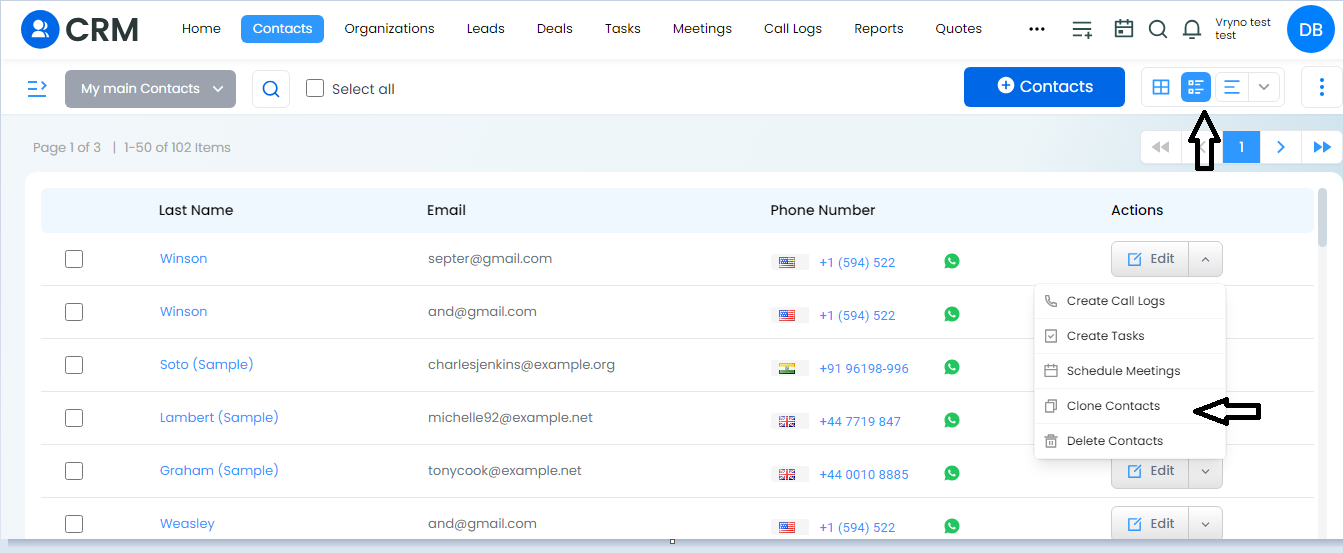Select the condensed list view icon
The height and width of the screenshot is (553, 1343).
click(x=1196, y=87)
